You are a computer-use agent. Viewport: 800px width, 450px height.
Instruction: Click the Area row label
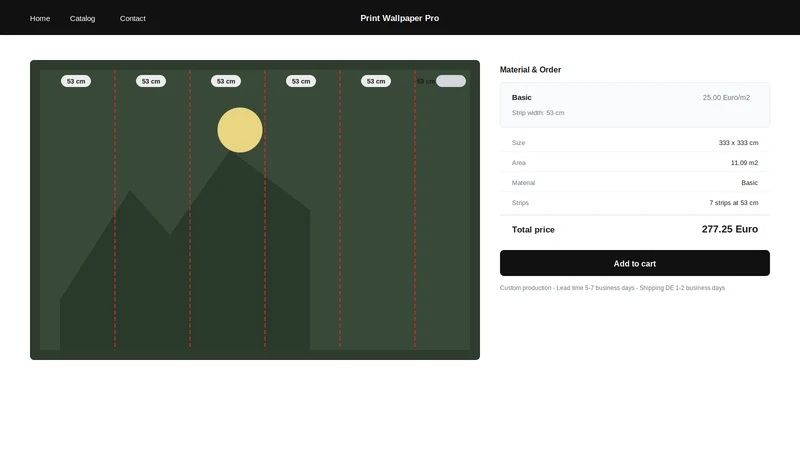click(x=518, y=163)
